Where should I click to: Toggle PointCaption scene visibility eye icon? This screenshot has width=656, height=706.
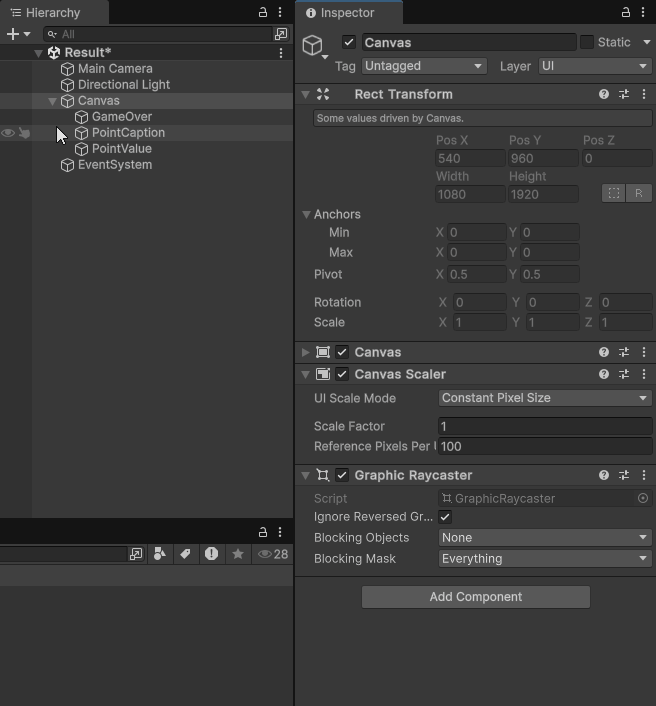[x=8, y=133]
